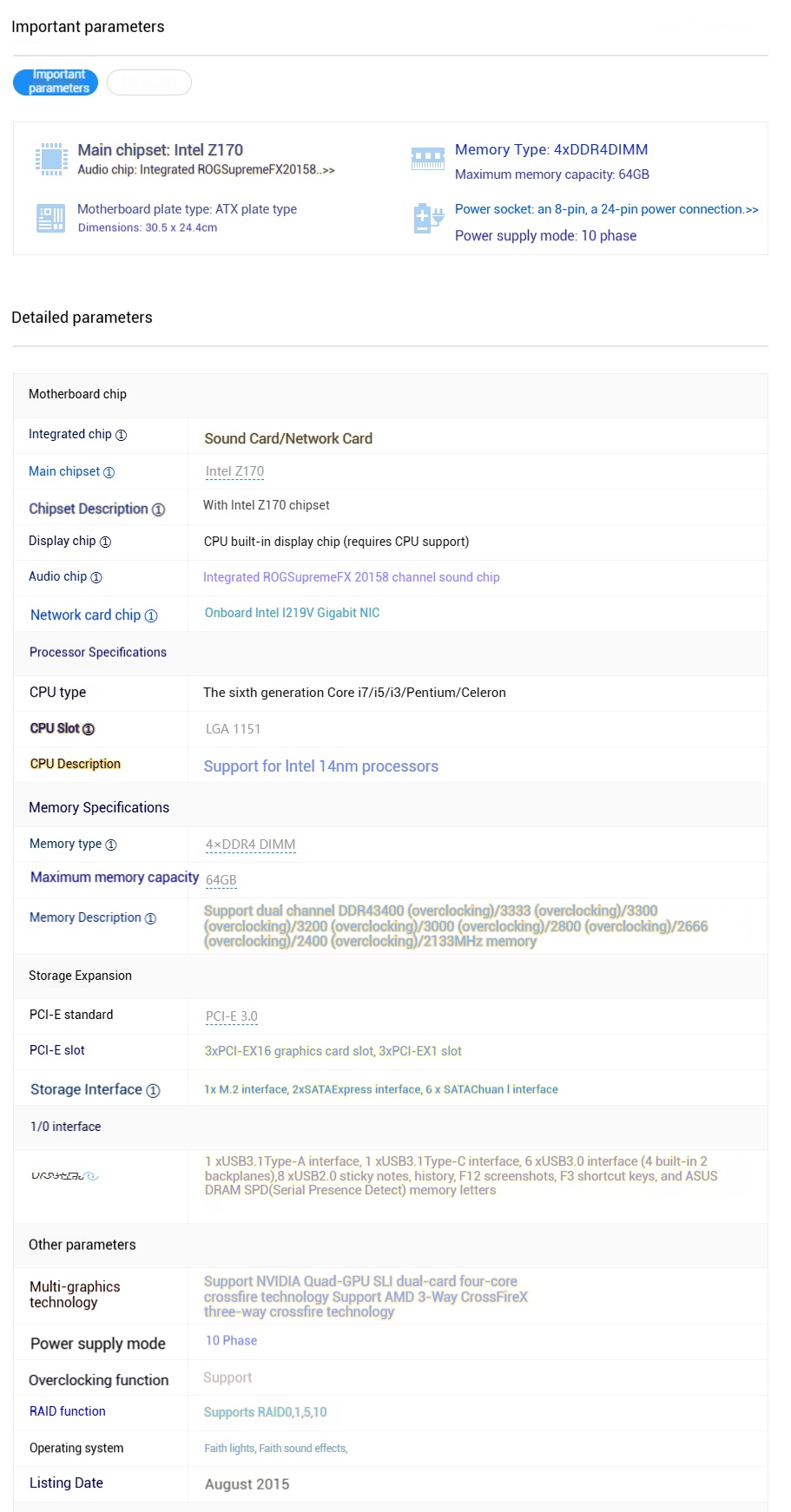
Task: Click the Dimensions: 30.5 x 24.4cm text
Action: [148, 227]
